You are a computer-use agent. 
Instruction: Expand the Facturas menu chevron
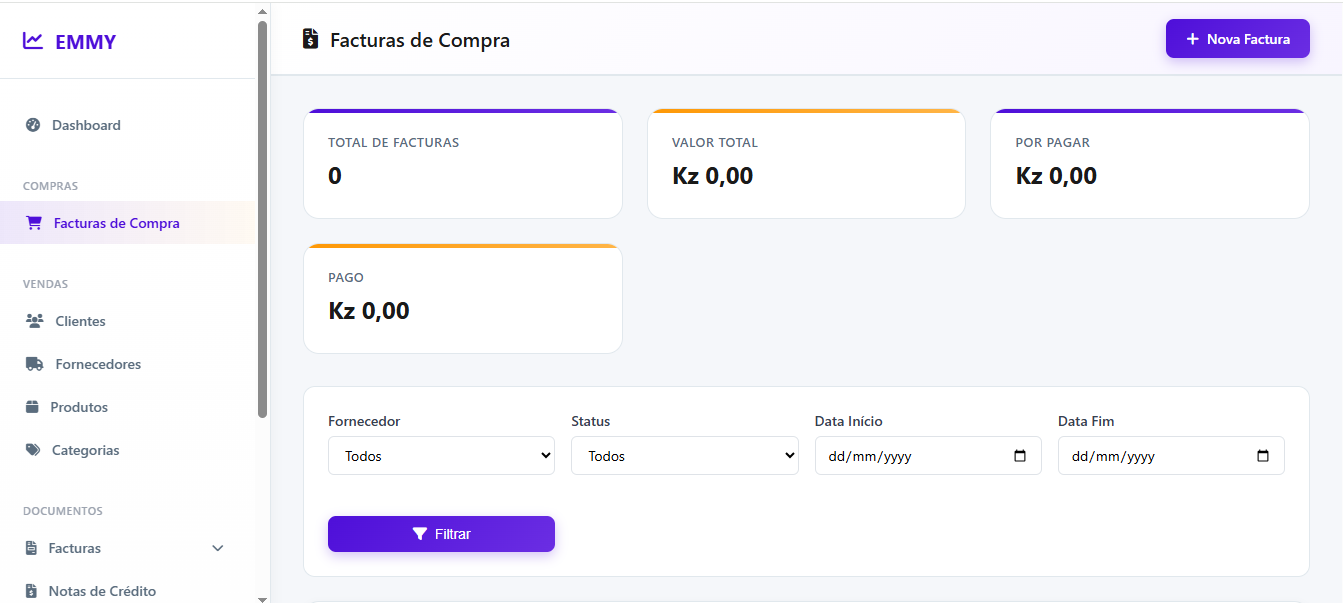[217, 548]
